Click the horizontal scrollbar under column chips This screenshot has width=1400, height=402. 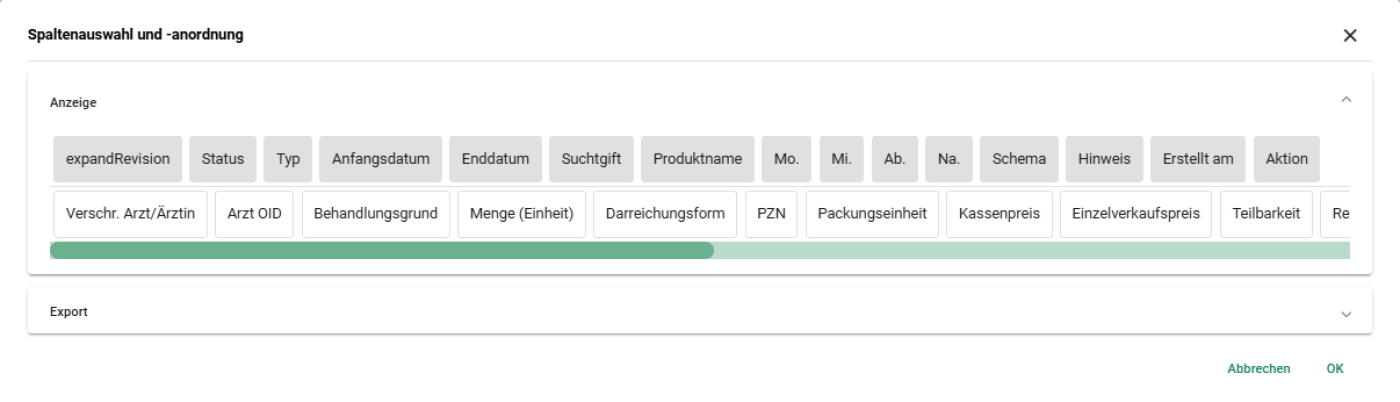pyautogui.click(x=382, y=250)
